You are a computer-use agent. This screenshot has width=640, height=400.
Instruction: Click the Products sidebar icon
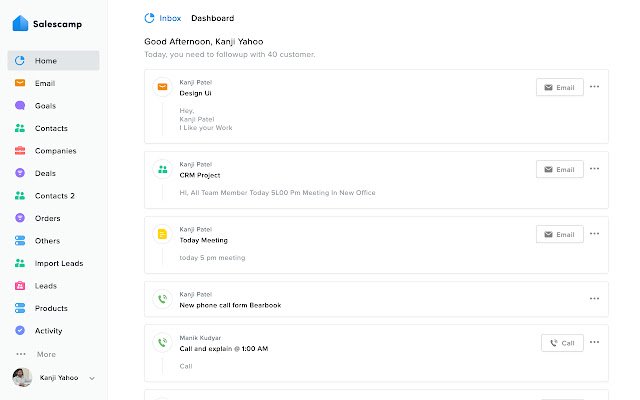pyautogui.click(x=20, y=308)
